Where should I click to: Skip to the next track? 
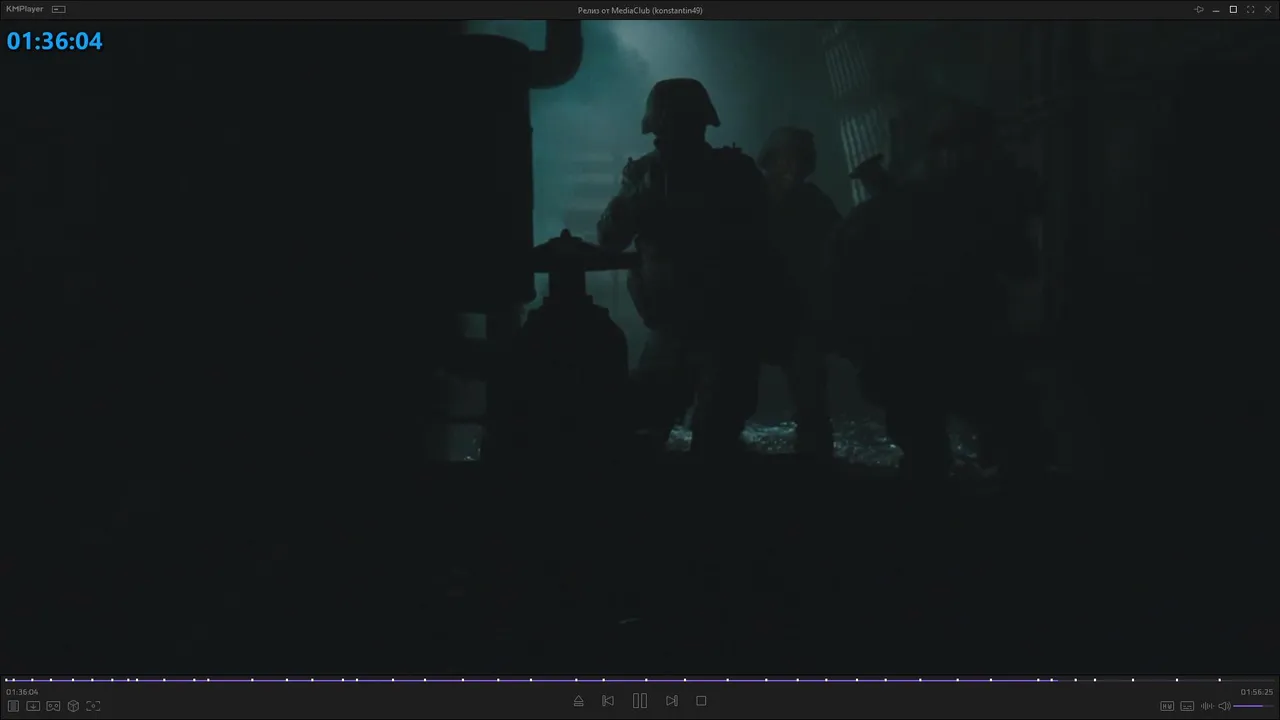tap(672, 701)
